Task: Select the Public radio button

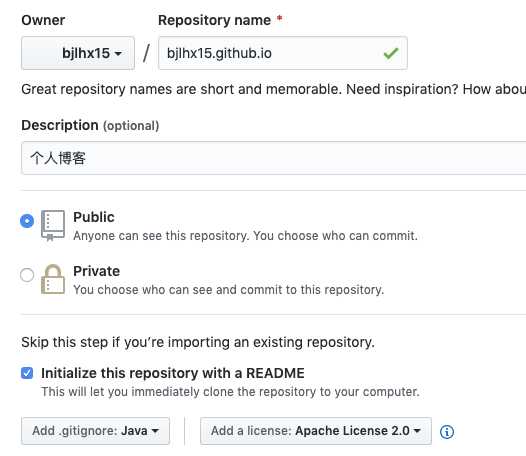Action: coord(27,221)
